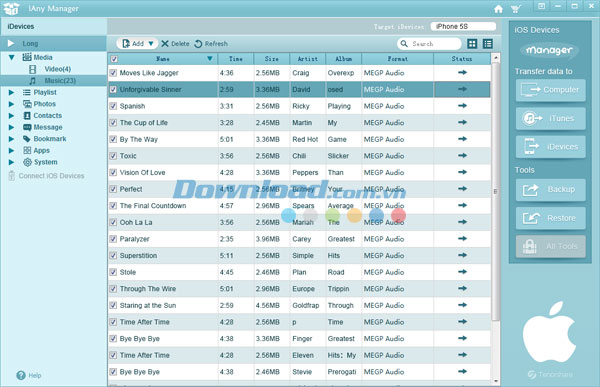Open the All Tools button
The image size is (600, 387).
coord(551,247)
